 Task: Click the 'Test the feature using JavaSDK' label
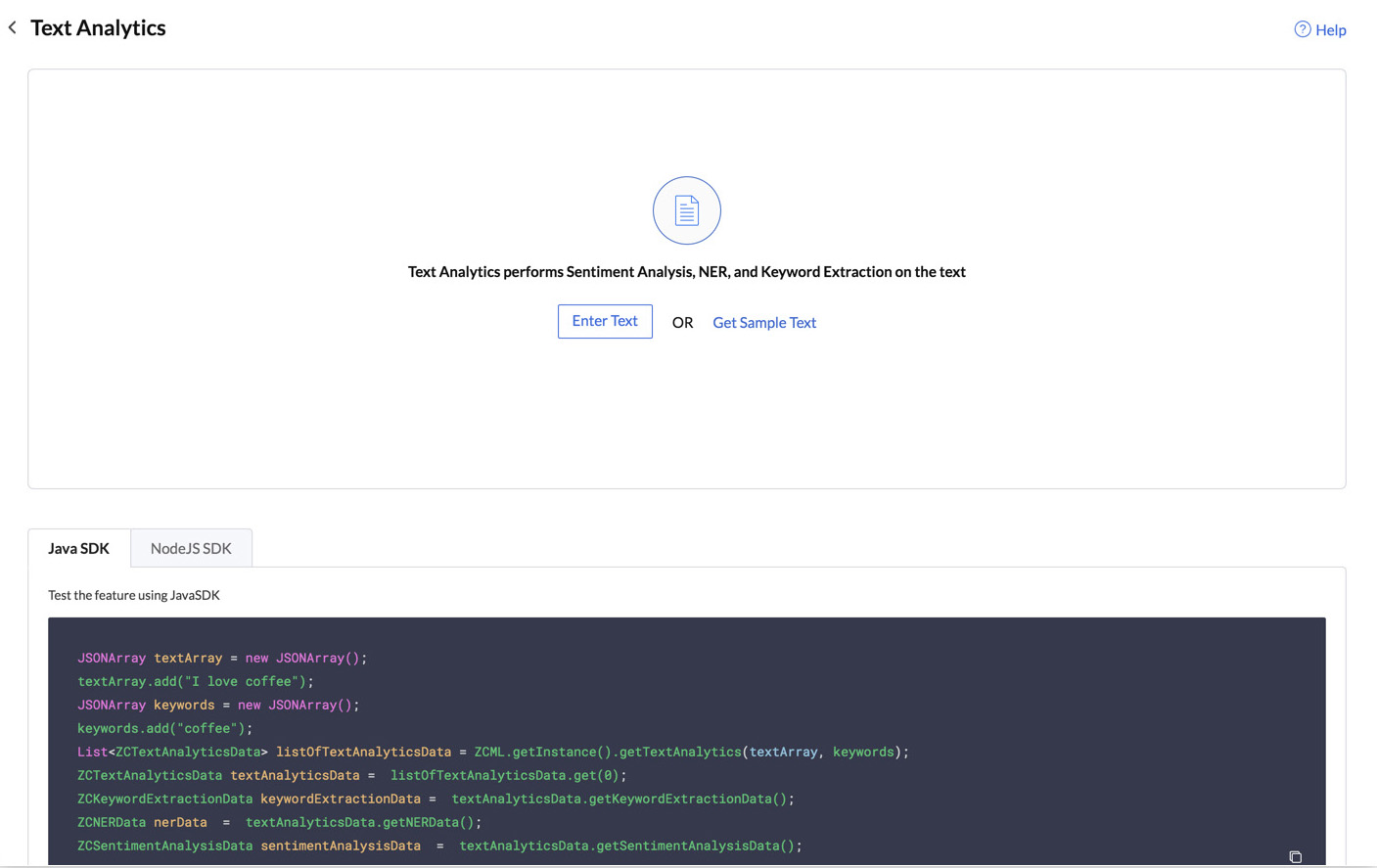point(133,595)
